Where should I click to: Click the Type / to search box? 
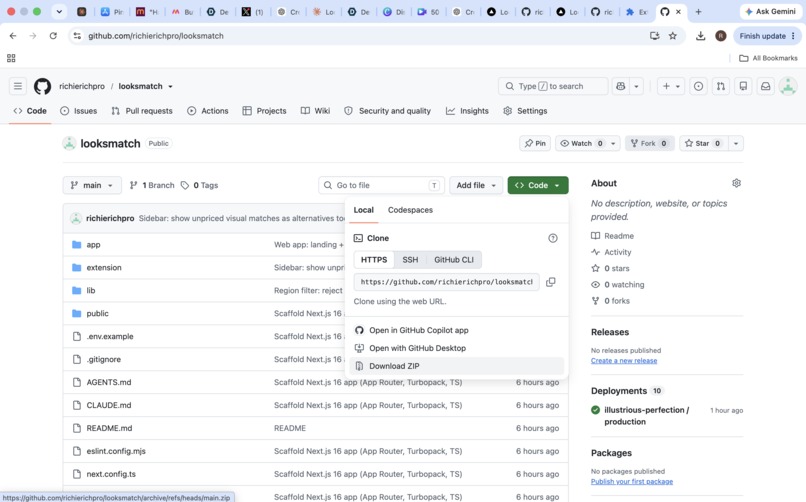(x=553, y=86)
